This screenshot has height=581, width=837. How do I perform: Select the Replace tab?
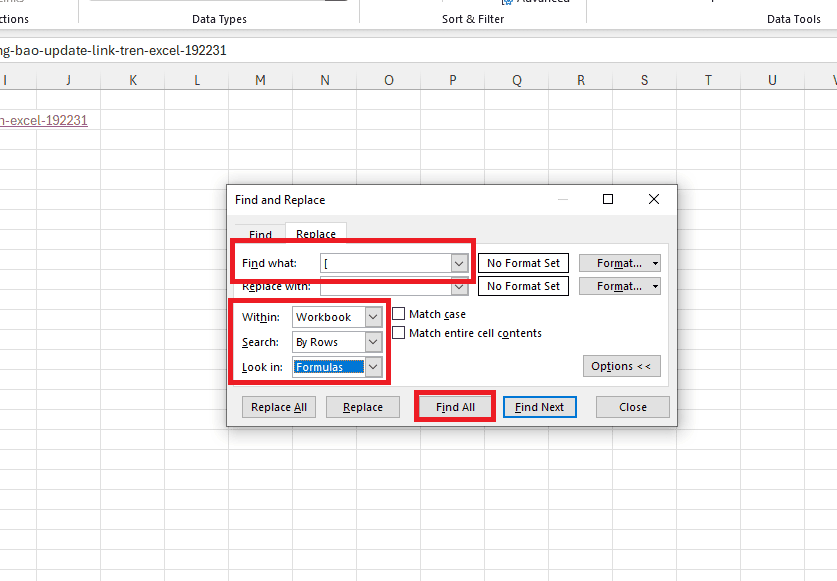pyautogui.click(x=316, y=233)
